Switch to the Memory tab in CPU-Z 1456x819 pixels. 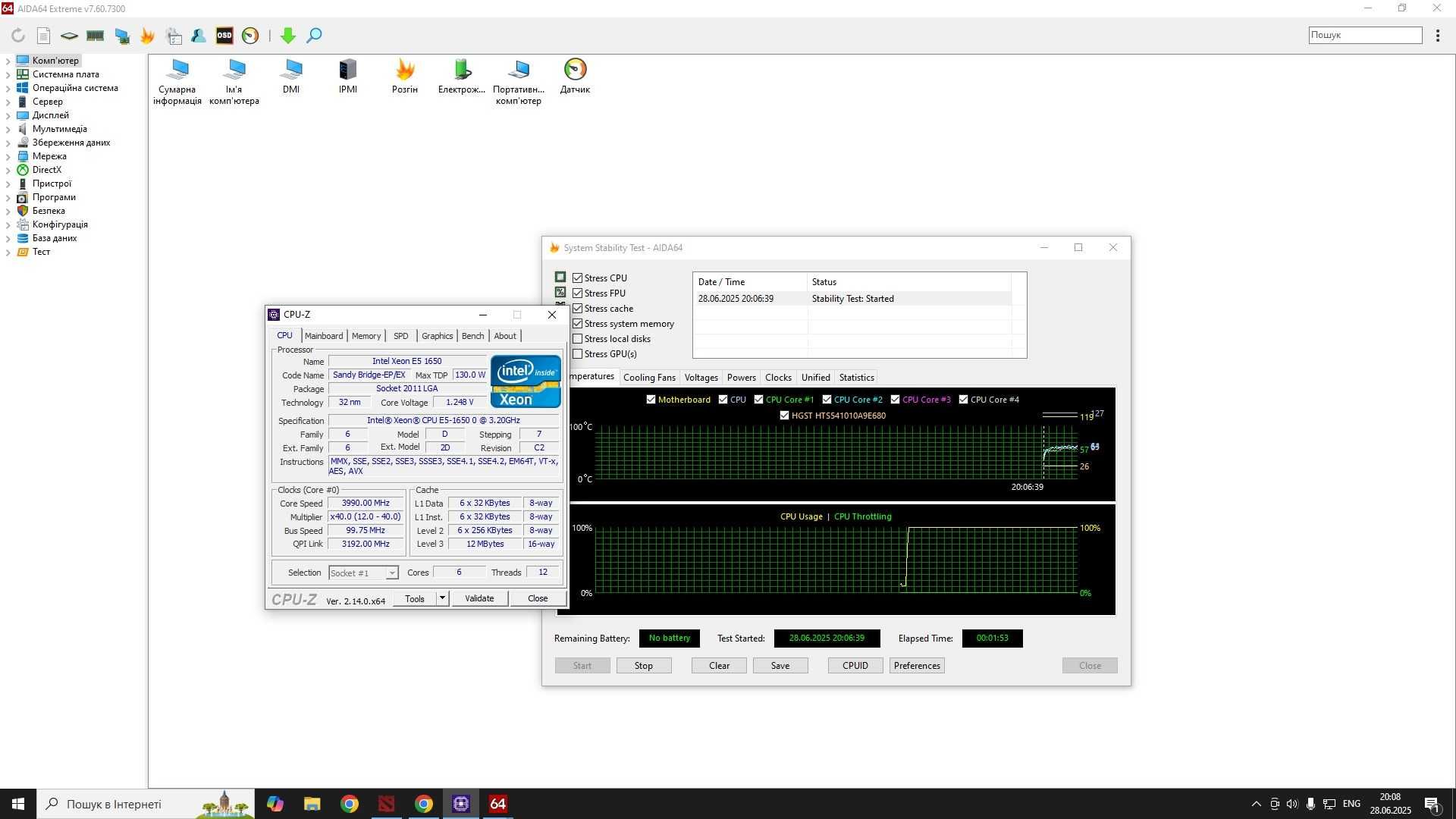click(x=366, y=336)
